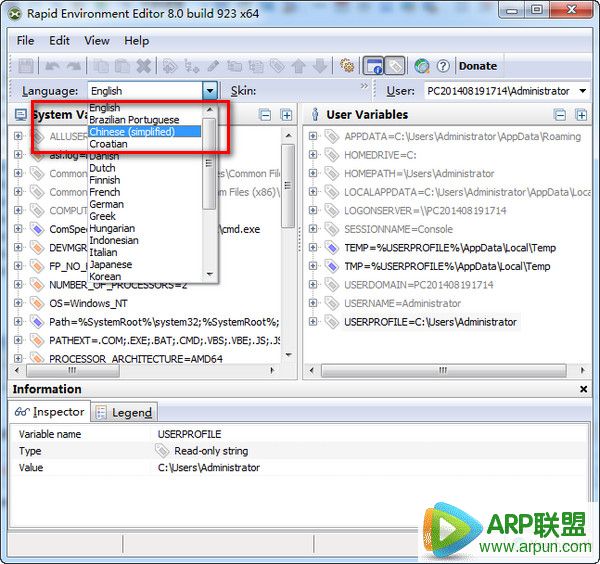Click the globe check for updates icon
The width and height of the screenshot is (600, 564).
pos(422,66)
